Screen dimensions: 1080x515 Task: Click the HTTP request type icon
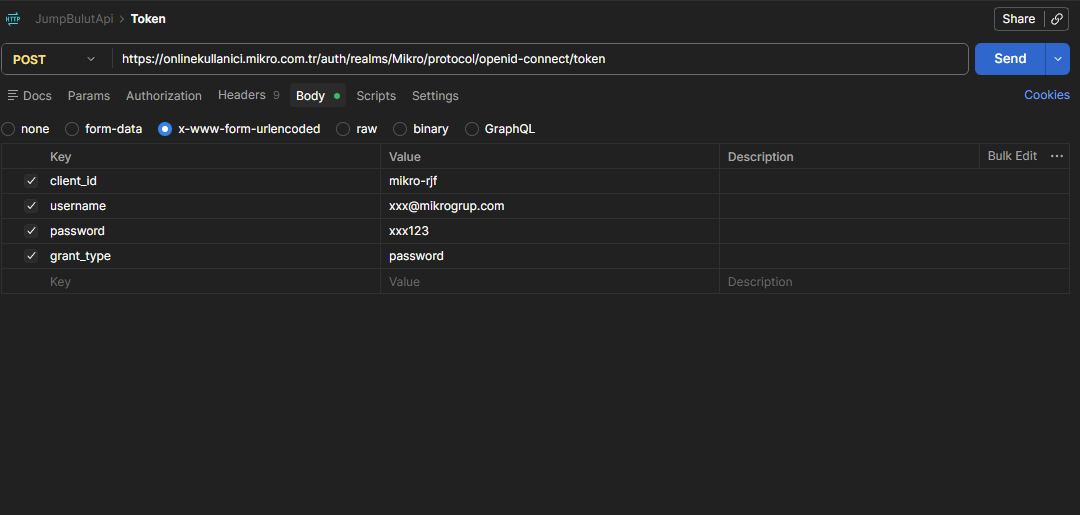(x=13, y=19)
